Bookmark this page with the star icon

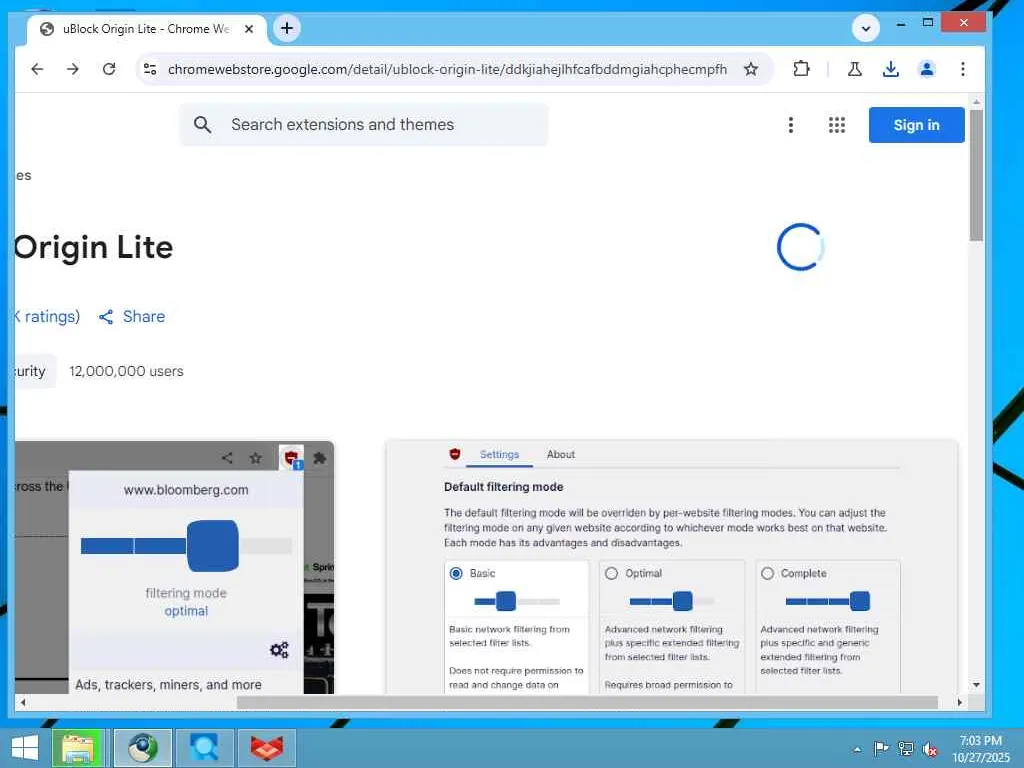pyautogui.click(x=751, y=69)
